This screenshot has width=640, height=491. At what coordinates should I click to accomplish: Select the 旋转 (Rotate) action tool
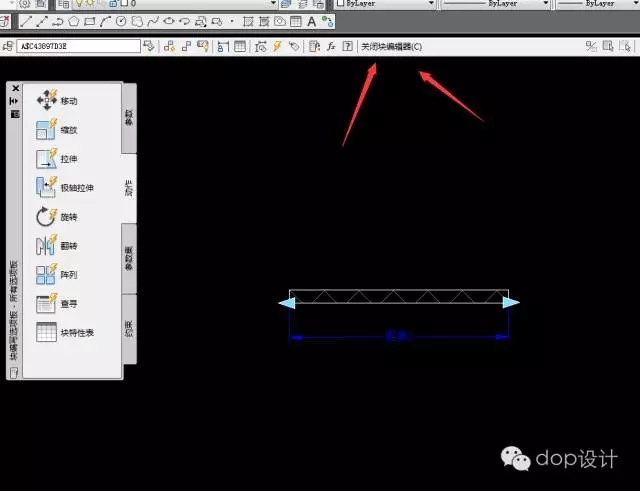(49, 216)
